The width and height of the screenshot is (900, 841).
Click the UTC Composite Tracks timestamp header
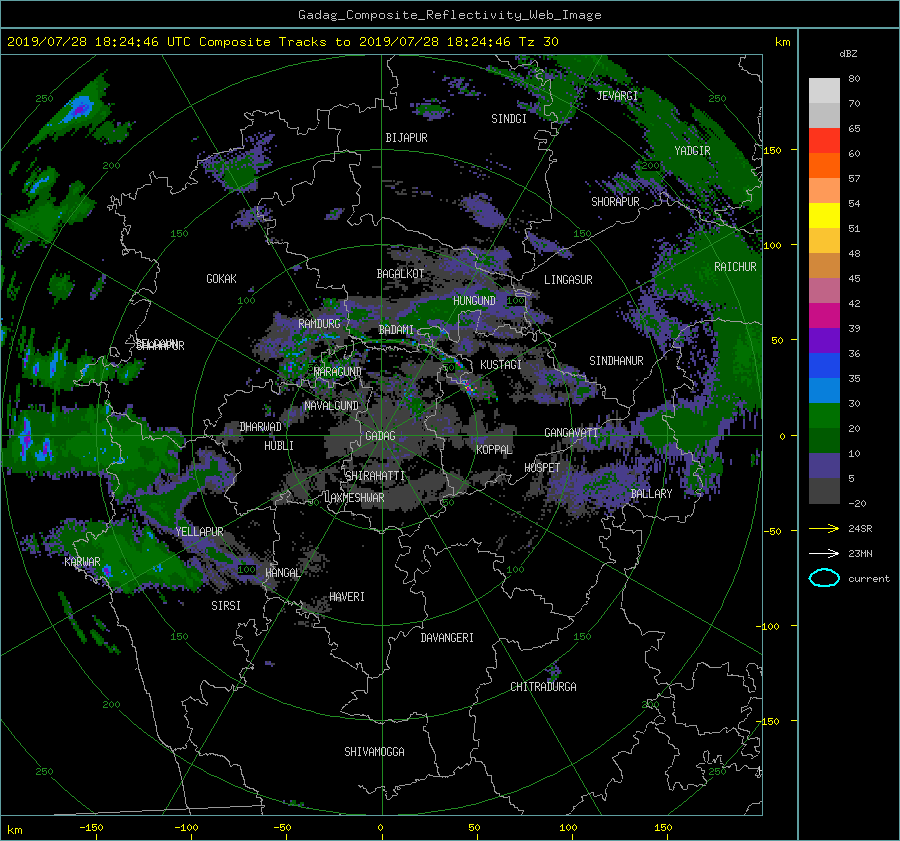tap(282, 42)
